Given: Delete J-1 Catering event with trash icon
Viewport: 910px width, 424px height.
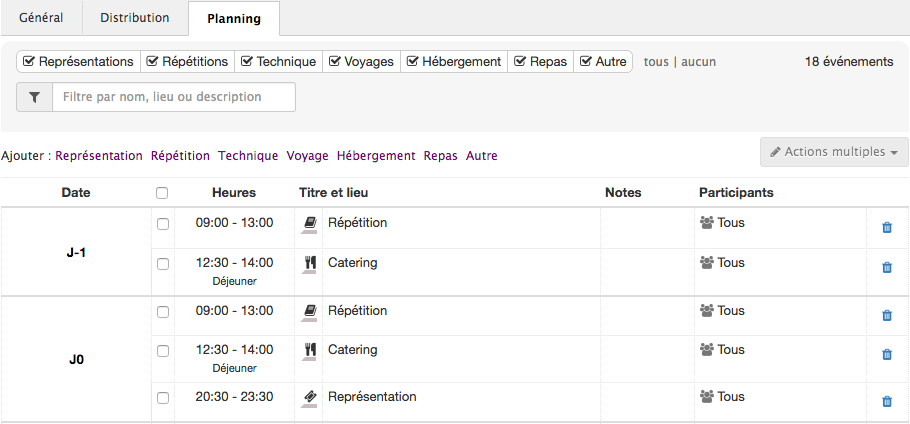Looking at the screenshot, I should [x=887, y=267].
